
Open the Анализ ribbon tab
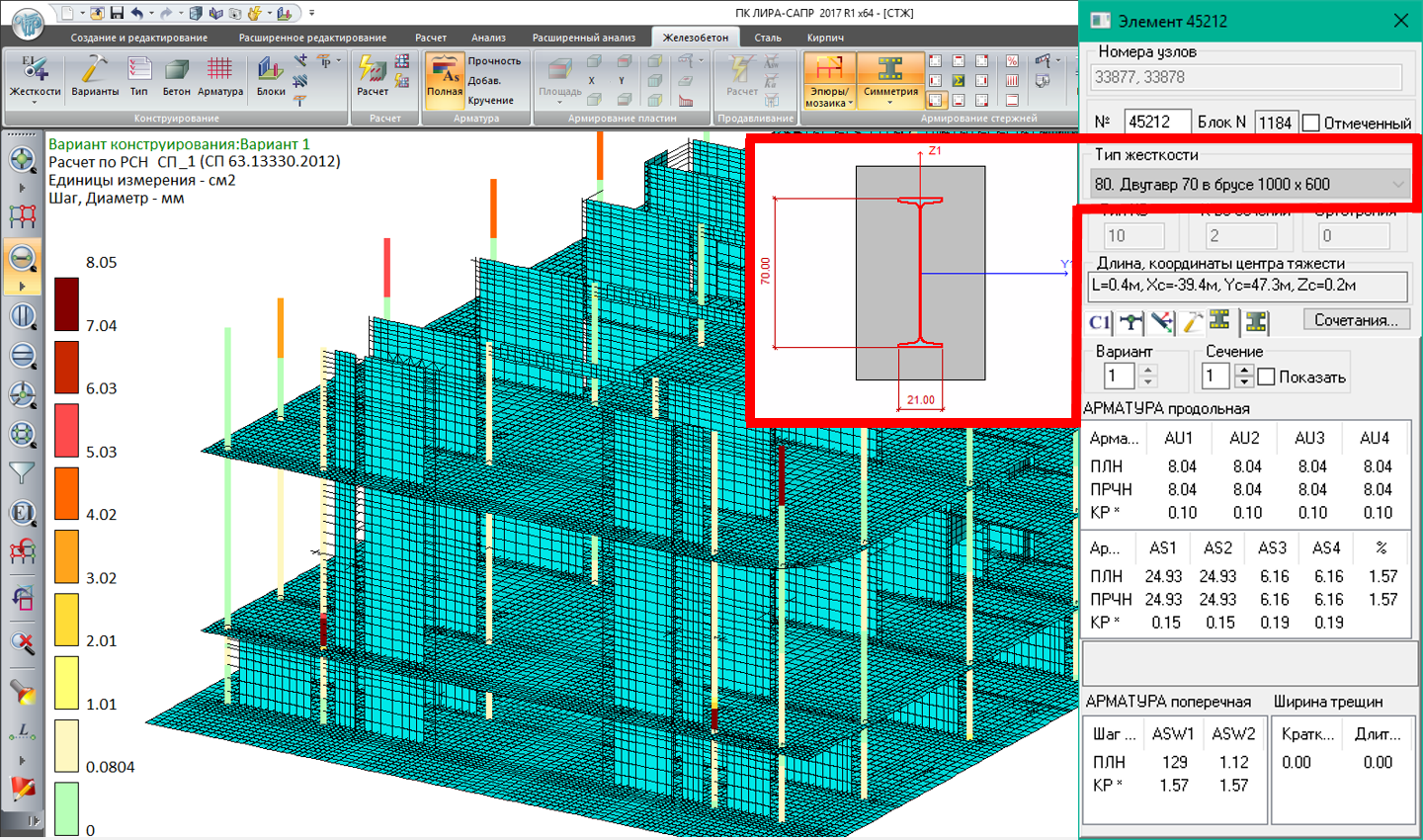pyautogui.click(x=488, y=38)
